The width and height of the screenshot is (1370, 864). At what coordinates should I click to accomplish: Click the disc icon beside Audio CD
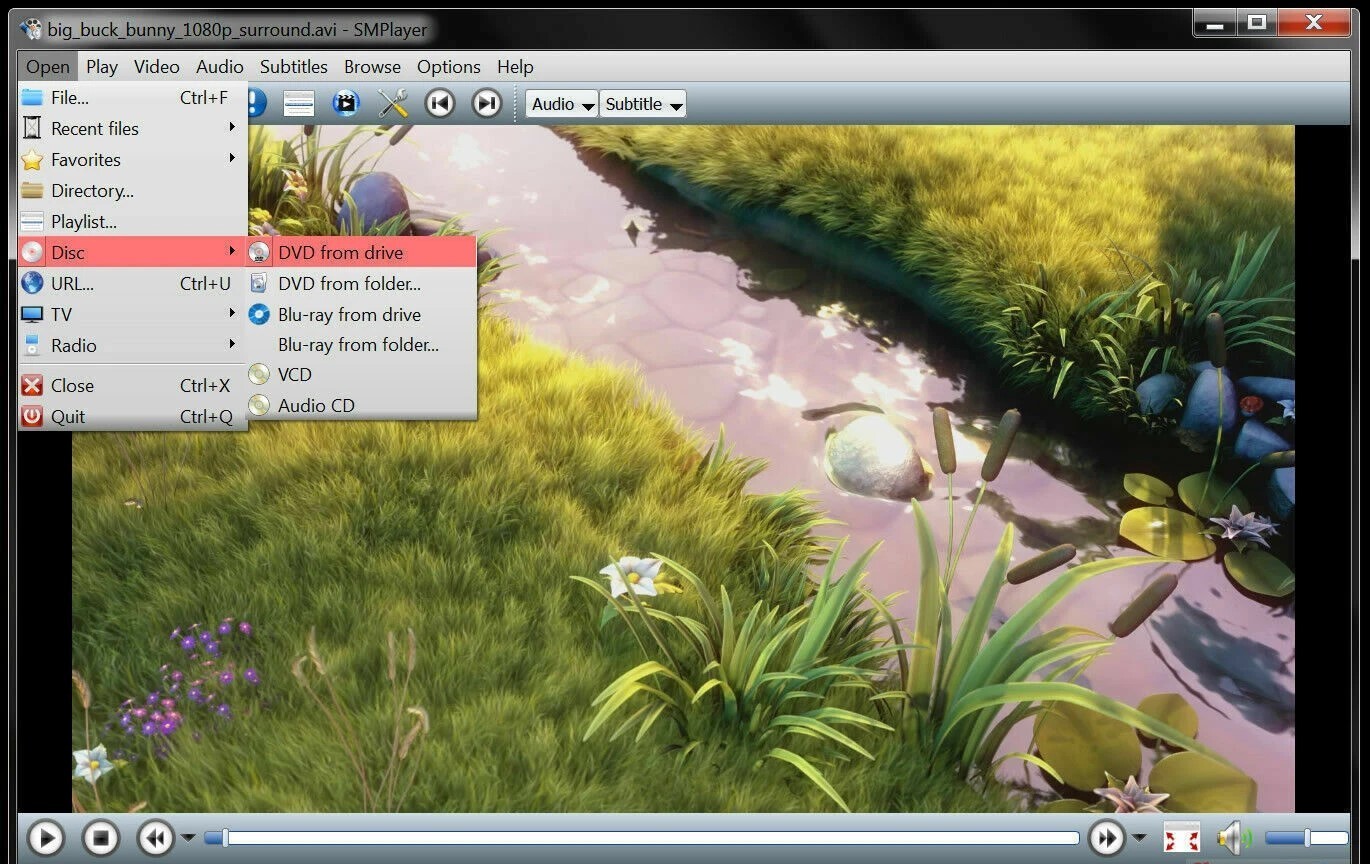[259, 405]
